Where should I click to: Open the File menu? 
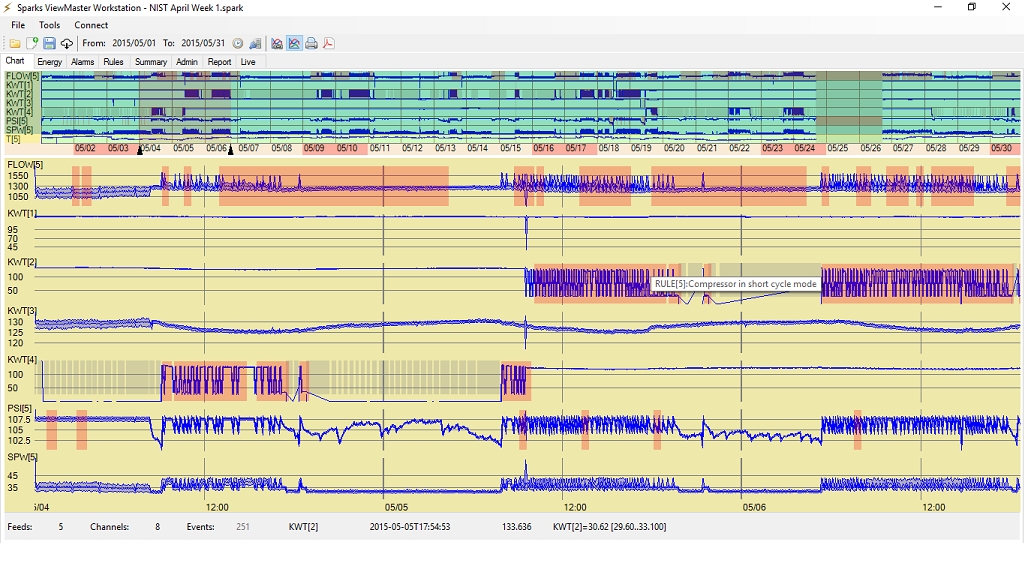coord(18,25)
